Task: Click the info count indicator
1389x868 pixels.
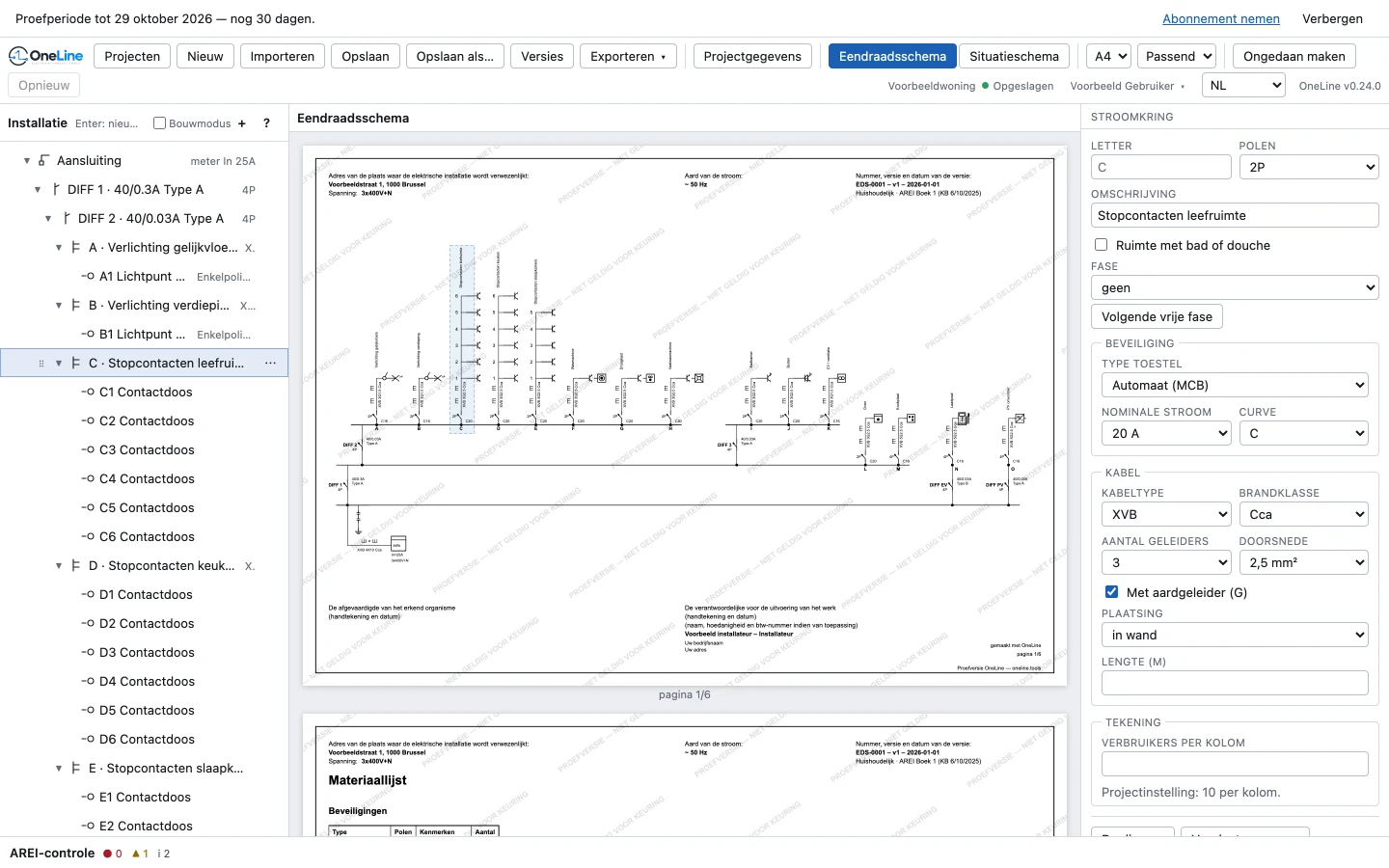Action: pos(164,854)
